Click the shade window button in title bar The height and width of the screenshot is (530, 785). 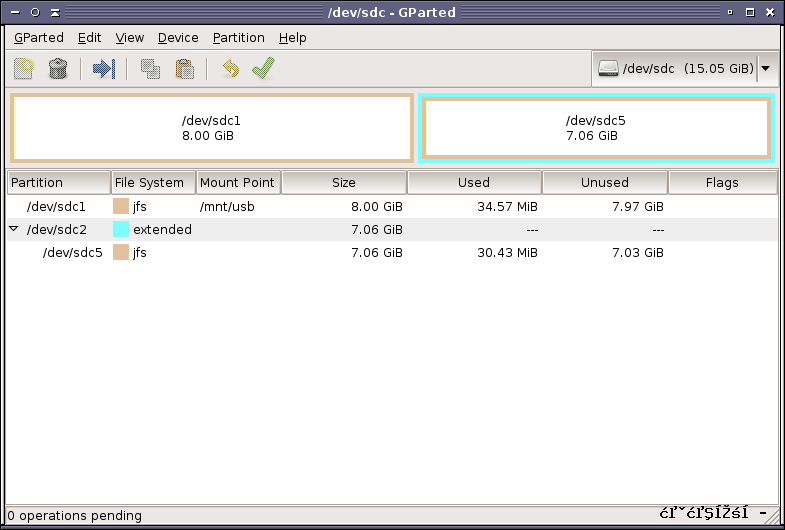[55, 12]
